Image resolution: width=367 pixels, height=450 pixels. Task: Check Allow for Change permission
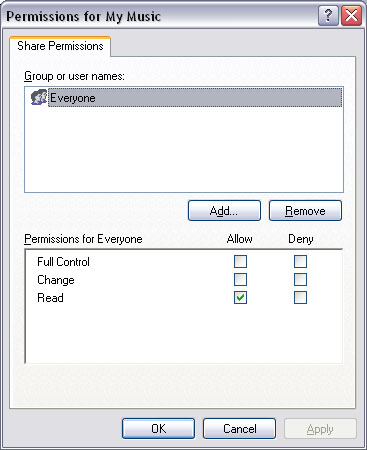coord(240,280)
